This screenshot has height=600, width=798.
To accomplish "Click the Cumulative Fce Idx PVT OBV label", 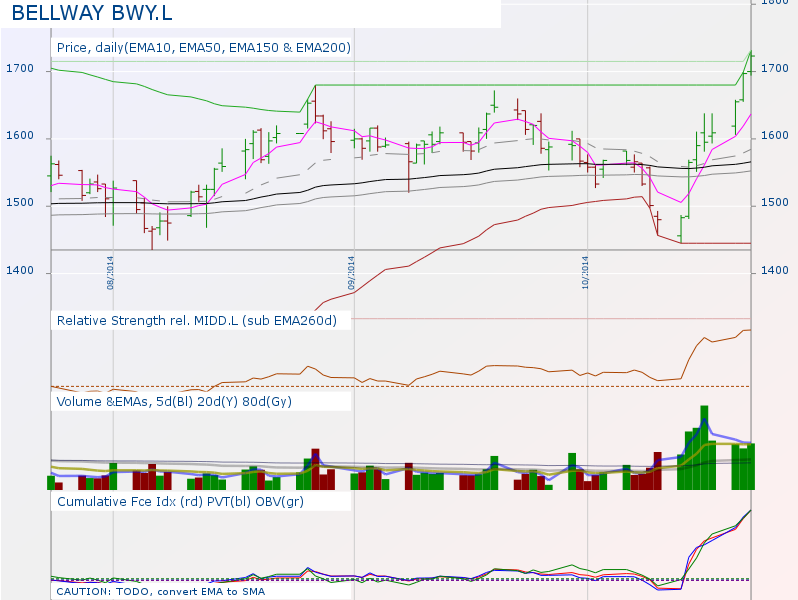I will [x=180, y=502].
